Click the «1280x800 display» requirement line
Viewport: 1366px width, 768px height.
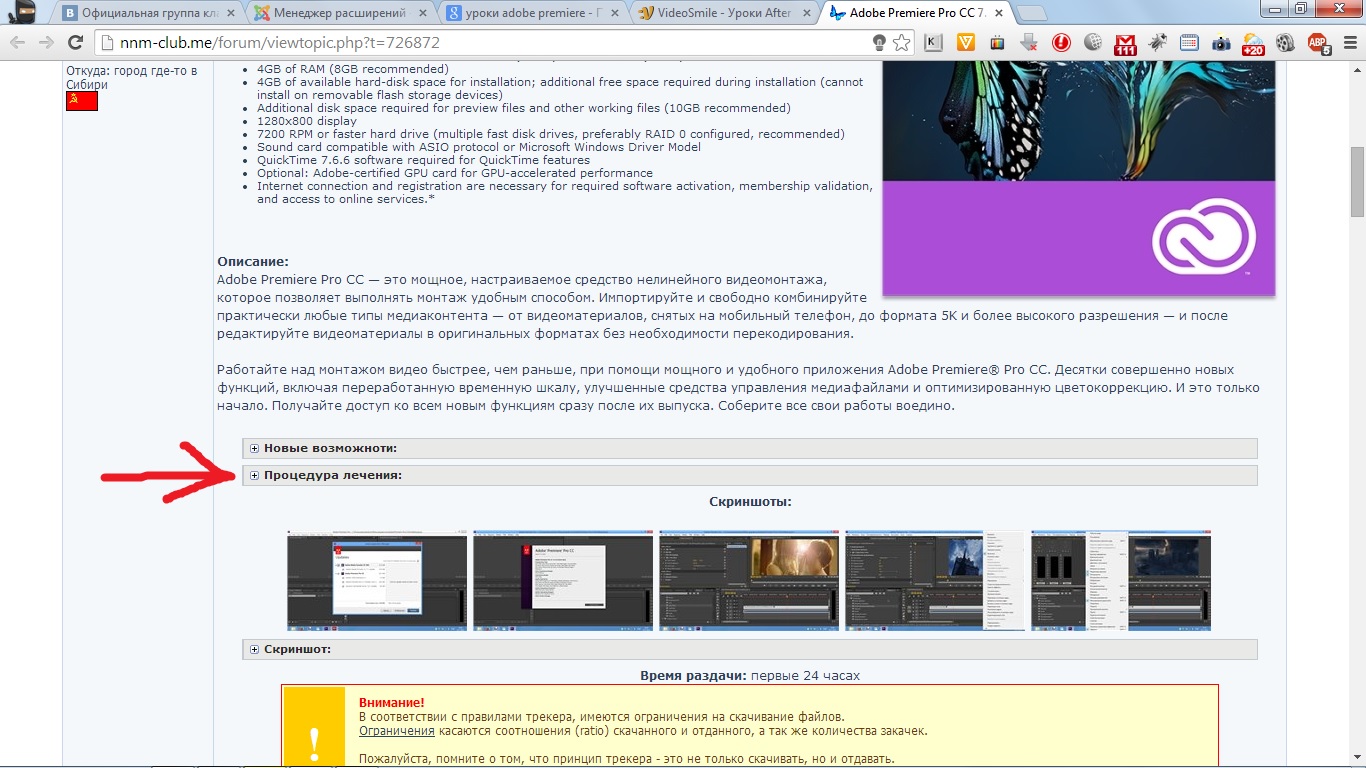point(307,121)
